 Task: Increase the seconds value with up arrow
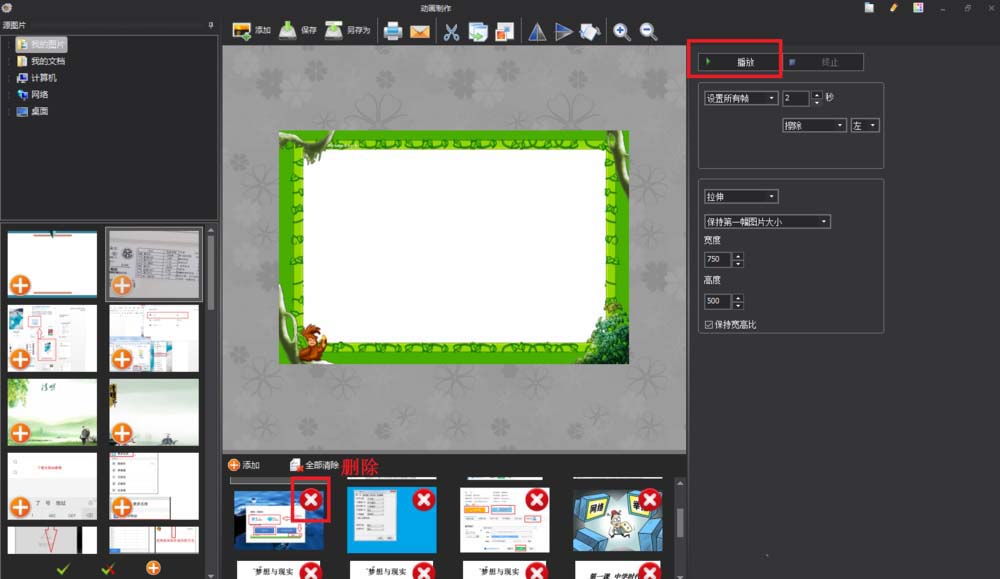[817, 94]
